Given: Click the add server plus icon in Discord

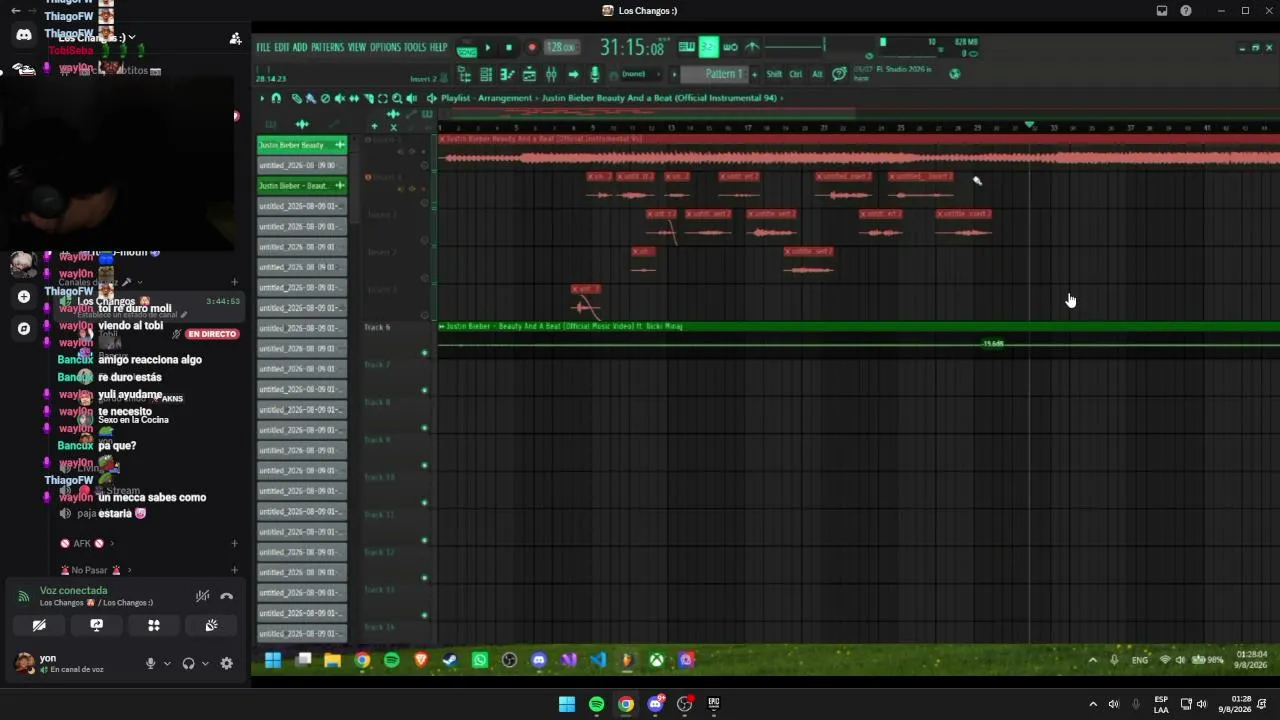Looking at the screenshot, I should (x=24, y=296).
